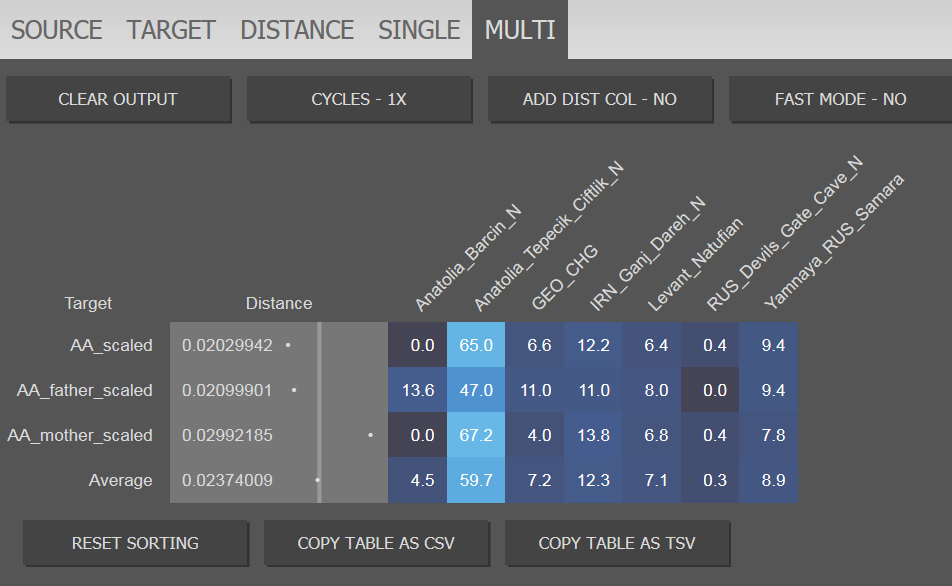
Task: Click the 7.2 cell in Average row
Action: pyautogui.click(x=534, y=480)
